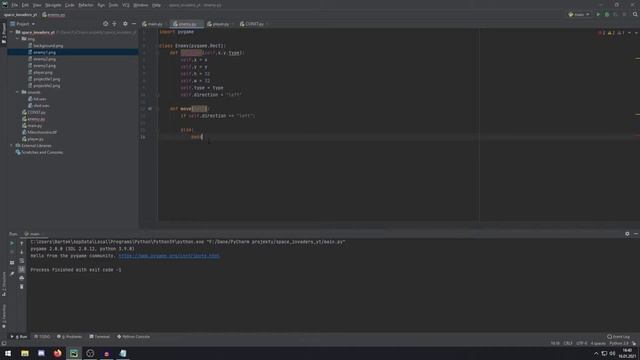Open the TODO tool window
This screenshot has height=360, width=640.
(x=42, y=337)
